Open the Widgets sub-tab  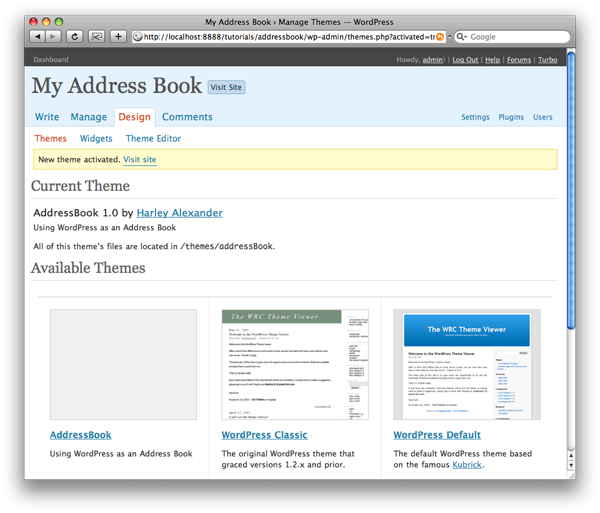coord(96,138)
